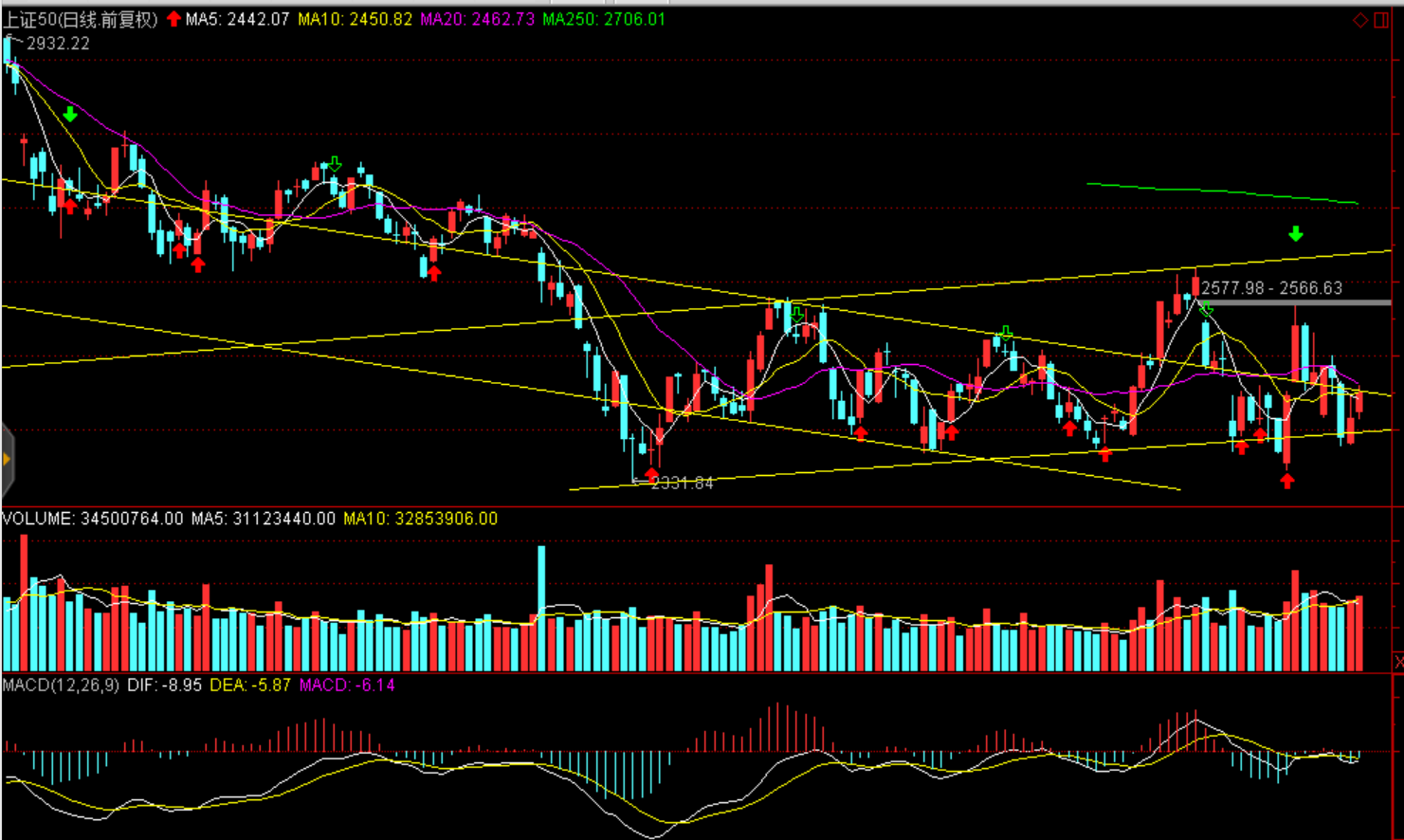Click the red up arrow beside MA5 label

[x=173, y=19]
